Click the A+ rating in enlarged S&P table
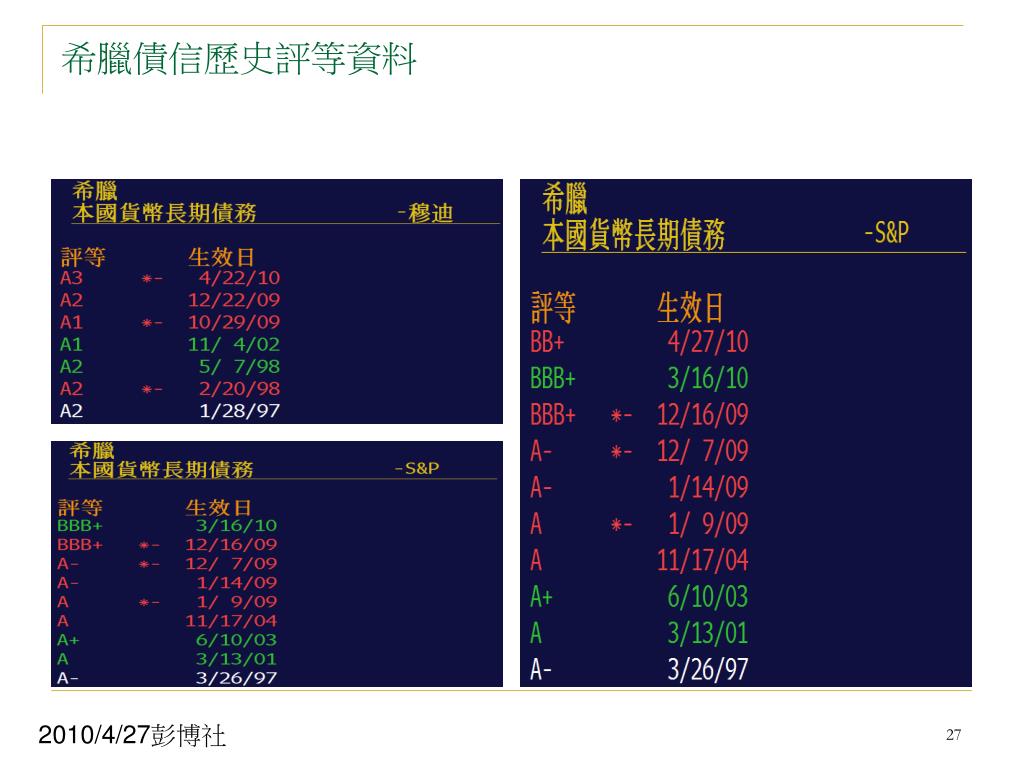Viewport: 1023px width, 768px height. pyautogui.click(x=542, y=597)
